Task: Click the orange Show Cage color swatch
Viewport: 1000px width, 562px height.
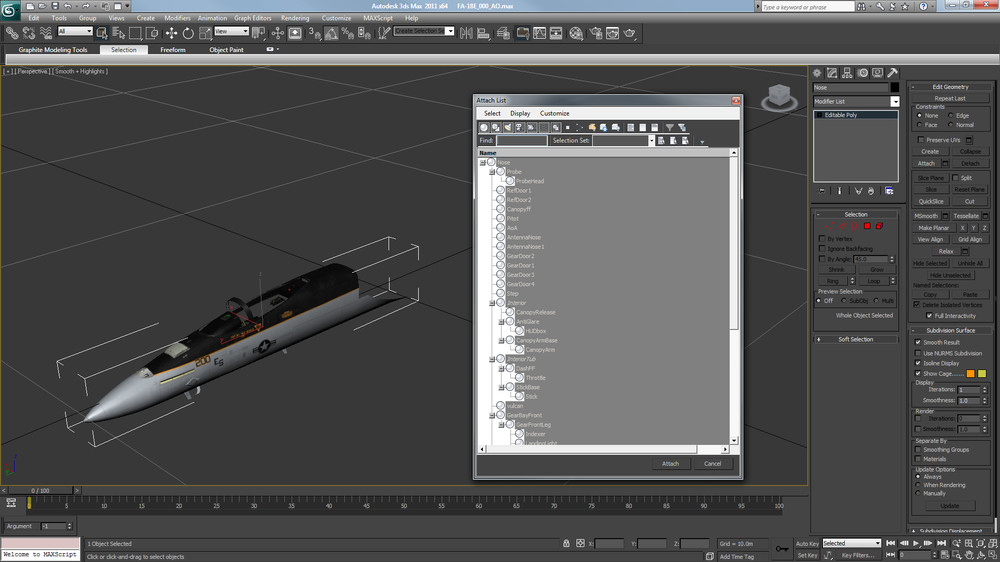Action: click(x=970, y=373)
